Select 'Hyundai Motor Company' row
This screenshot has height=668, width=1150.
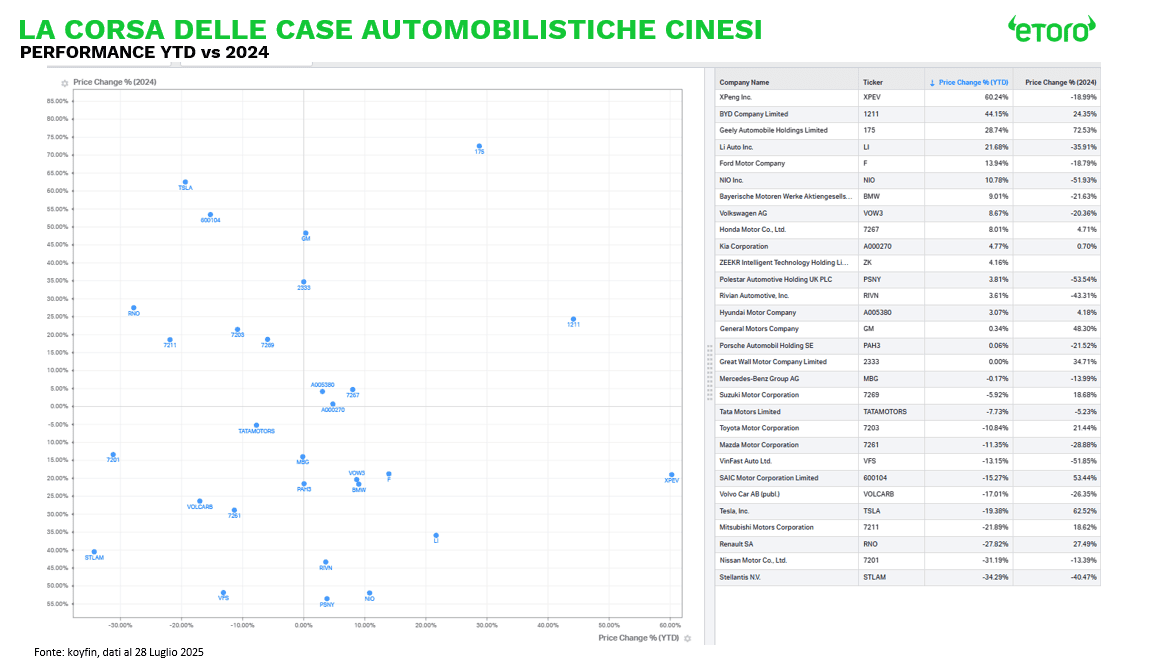point(907,312)
